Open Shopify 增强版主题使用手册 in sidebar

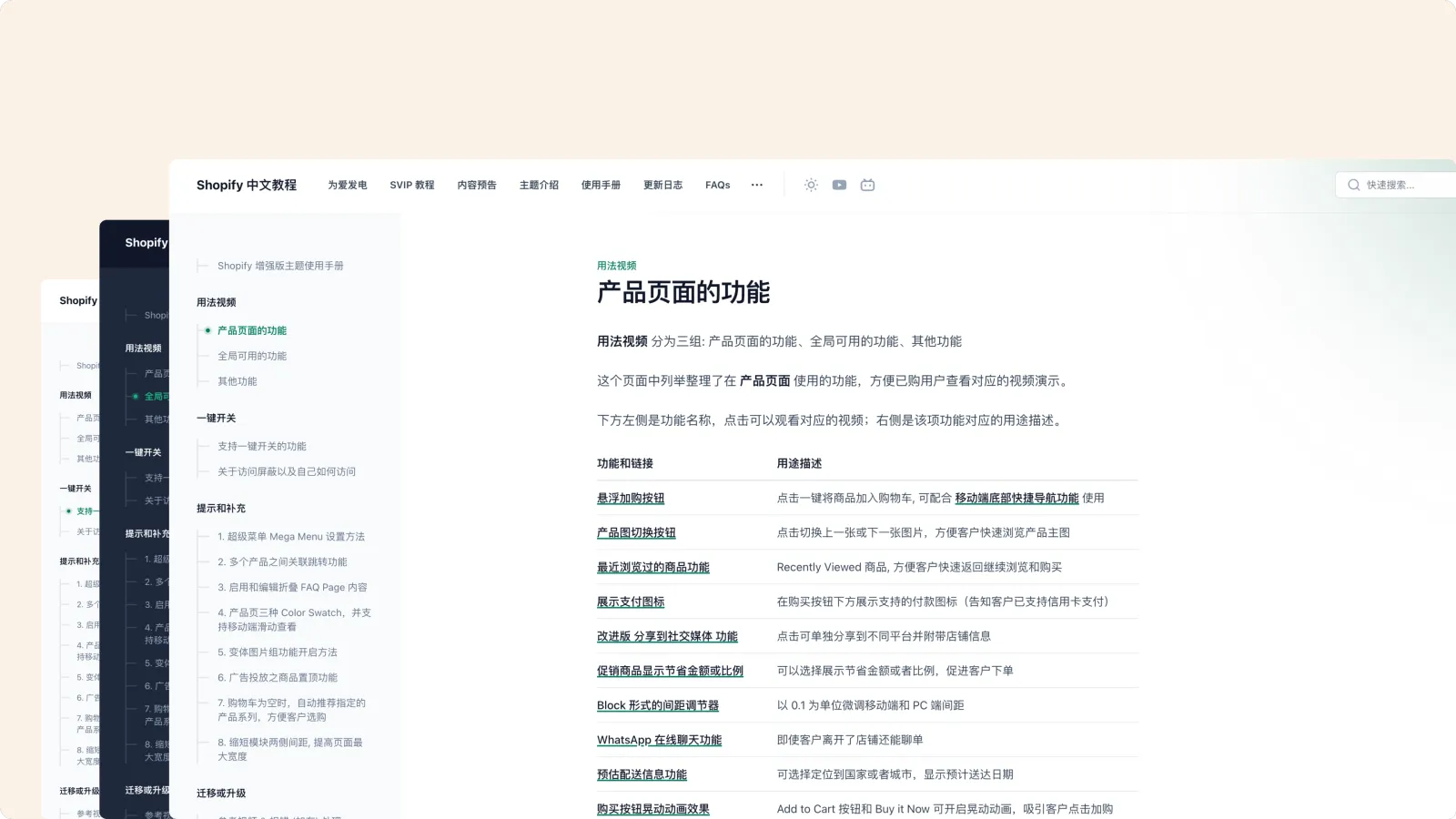click(280, 266)
